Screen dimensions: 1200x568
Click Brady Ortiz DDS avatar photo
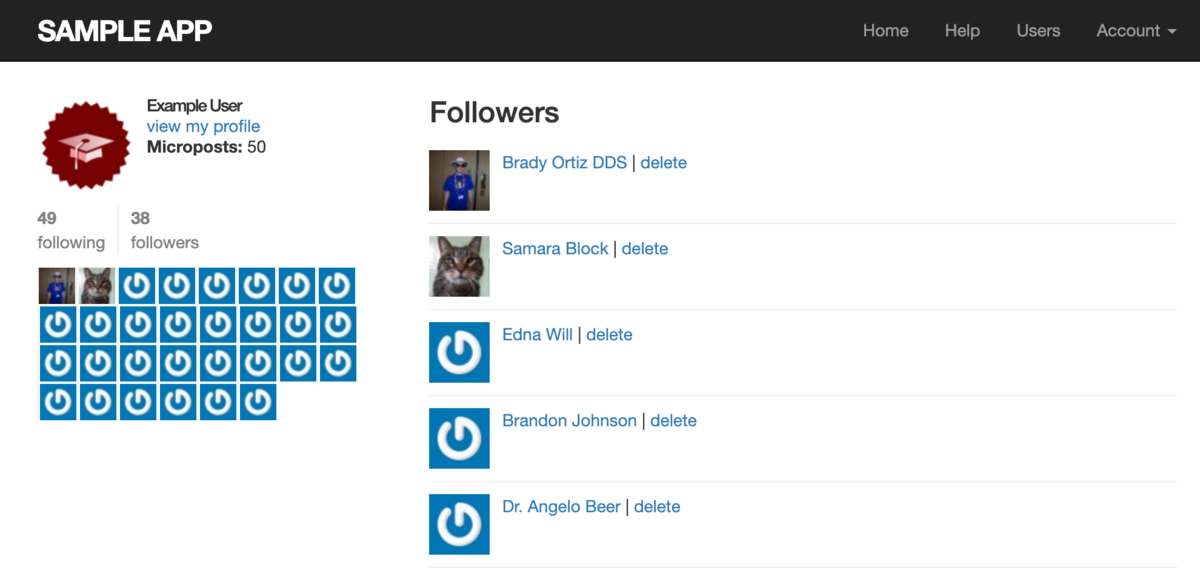(x=459, y=181)
